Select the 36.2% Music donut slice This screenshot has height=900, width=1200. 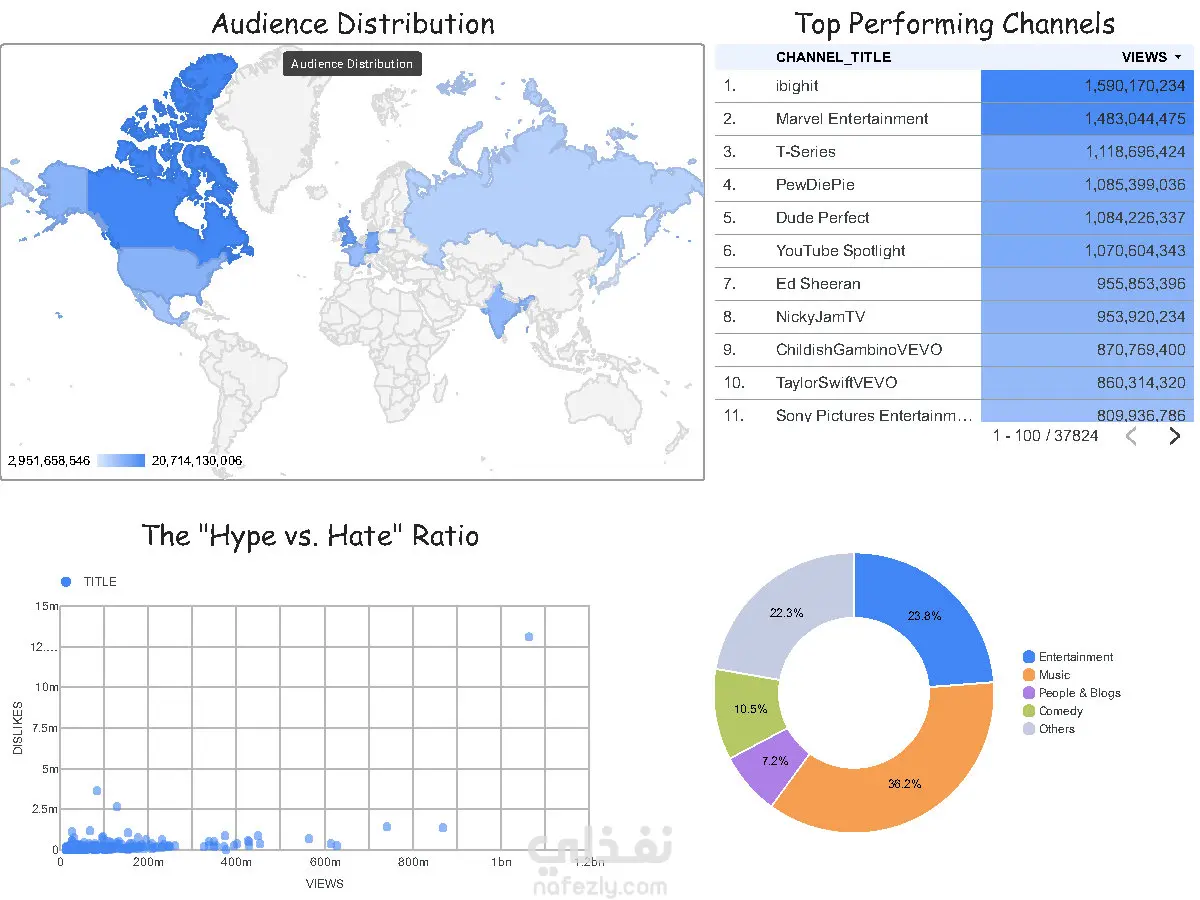[x=900, y=770]
